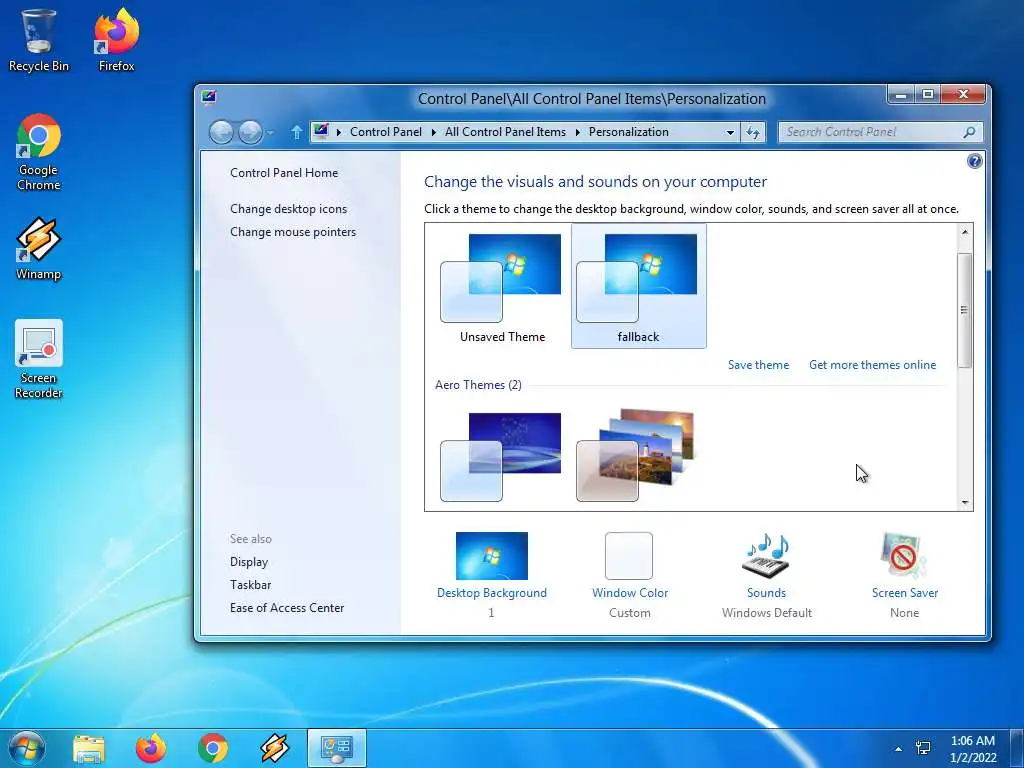Click the 'Windows Default' sound scheme text

click(x=767, y=613)
